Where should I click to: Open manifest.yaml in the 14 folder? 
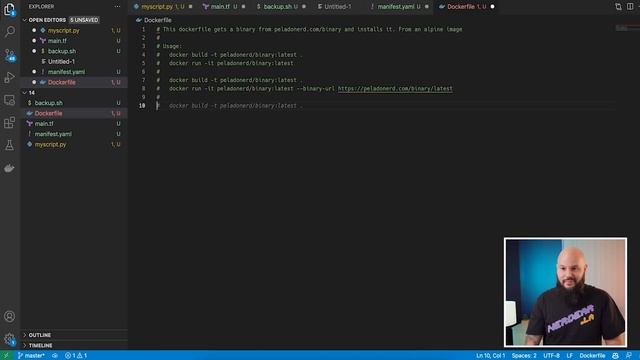click(74, 134)
